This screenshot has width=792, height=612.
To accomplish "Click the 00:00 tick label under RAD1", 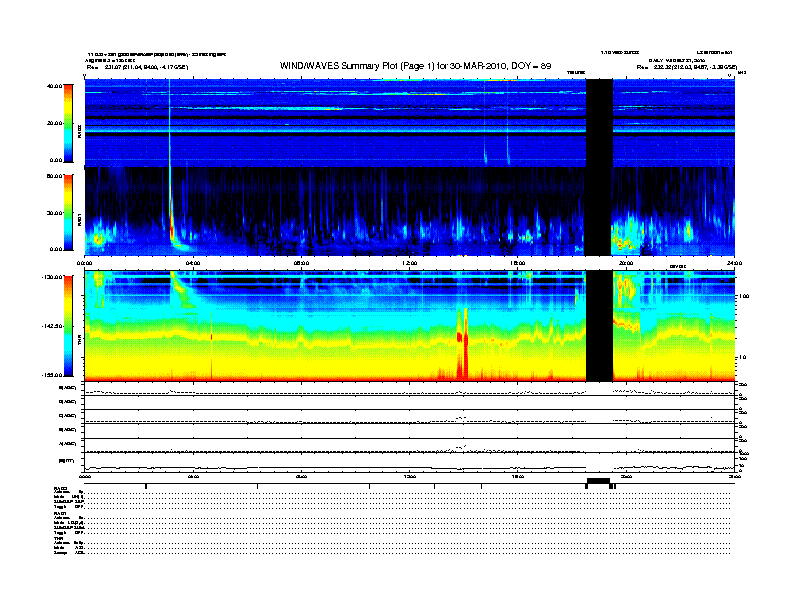I will tap(84, 263).
